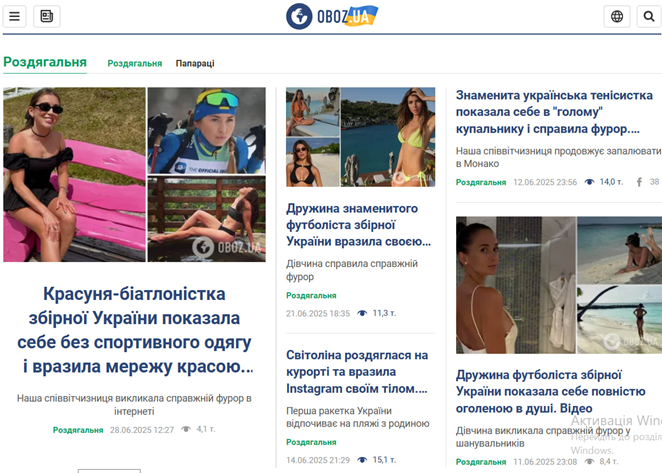Open headline Красуня-біатлоністка збірної України
This screenshot has height=473, width=662.
[134, 330]
